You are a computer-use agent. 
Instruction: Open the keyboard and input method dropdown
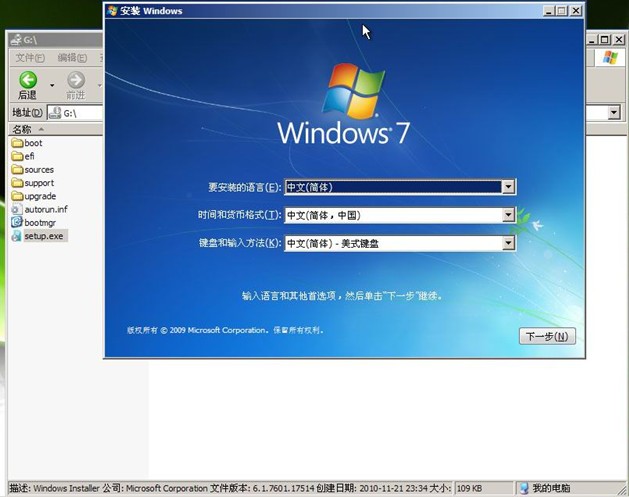click(x=508, y=243)
